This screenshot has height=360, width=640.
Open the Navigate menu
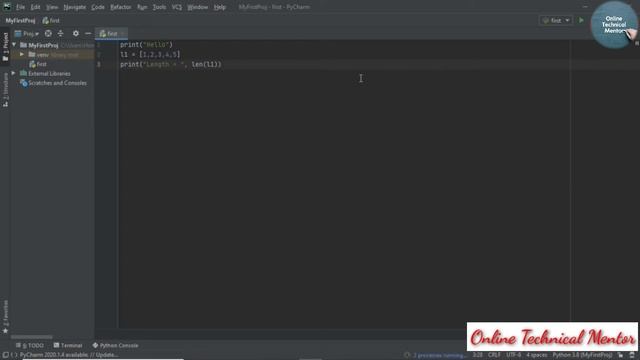[75, 7]
